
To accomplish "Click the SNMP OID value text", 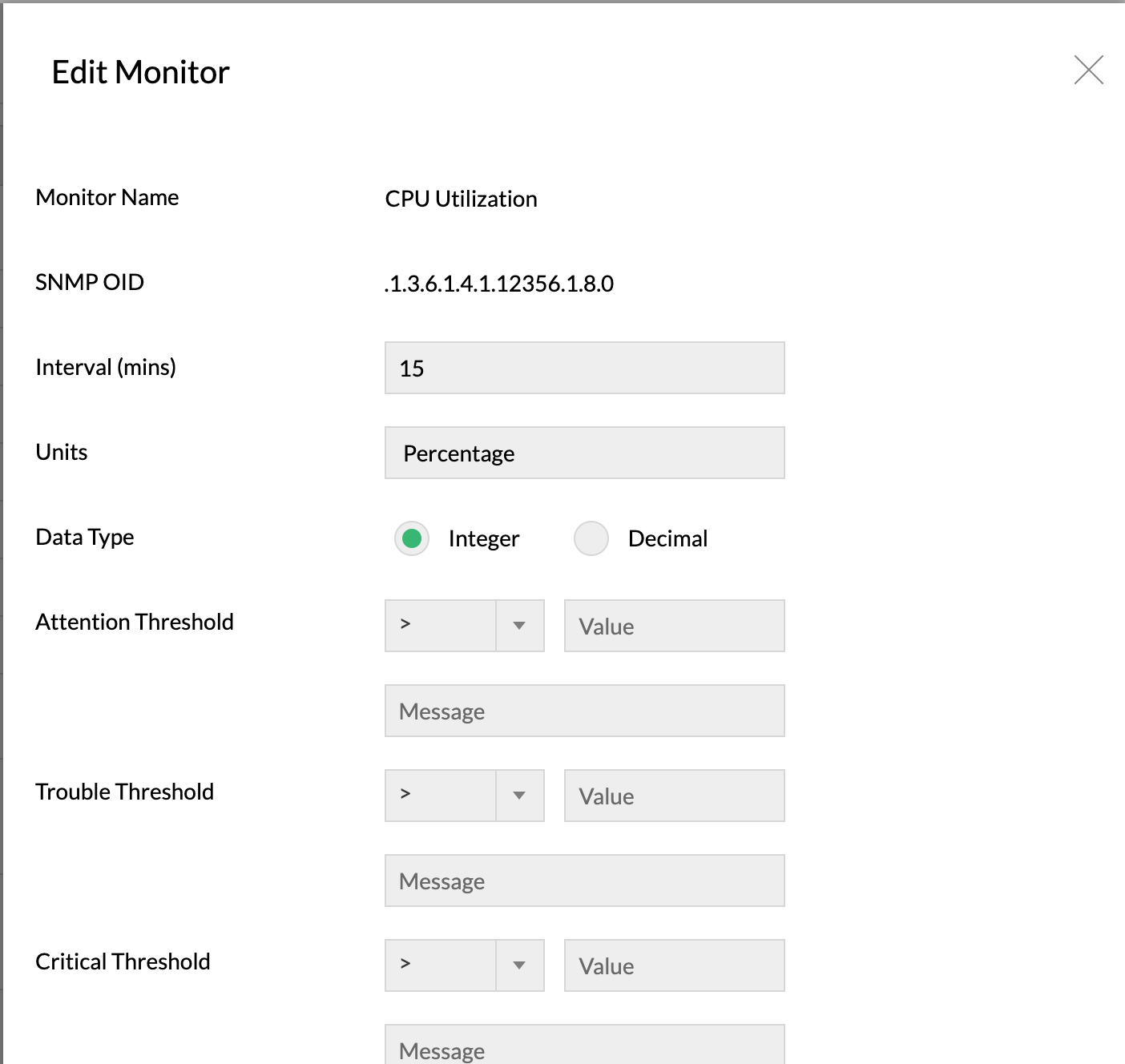I will (499, 284).
